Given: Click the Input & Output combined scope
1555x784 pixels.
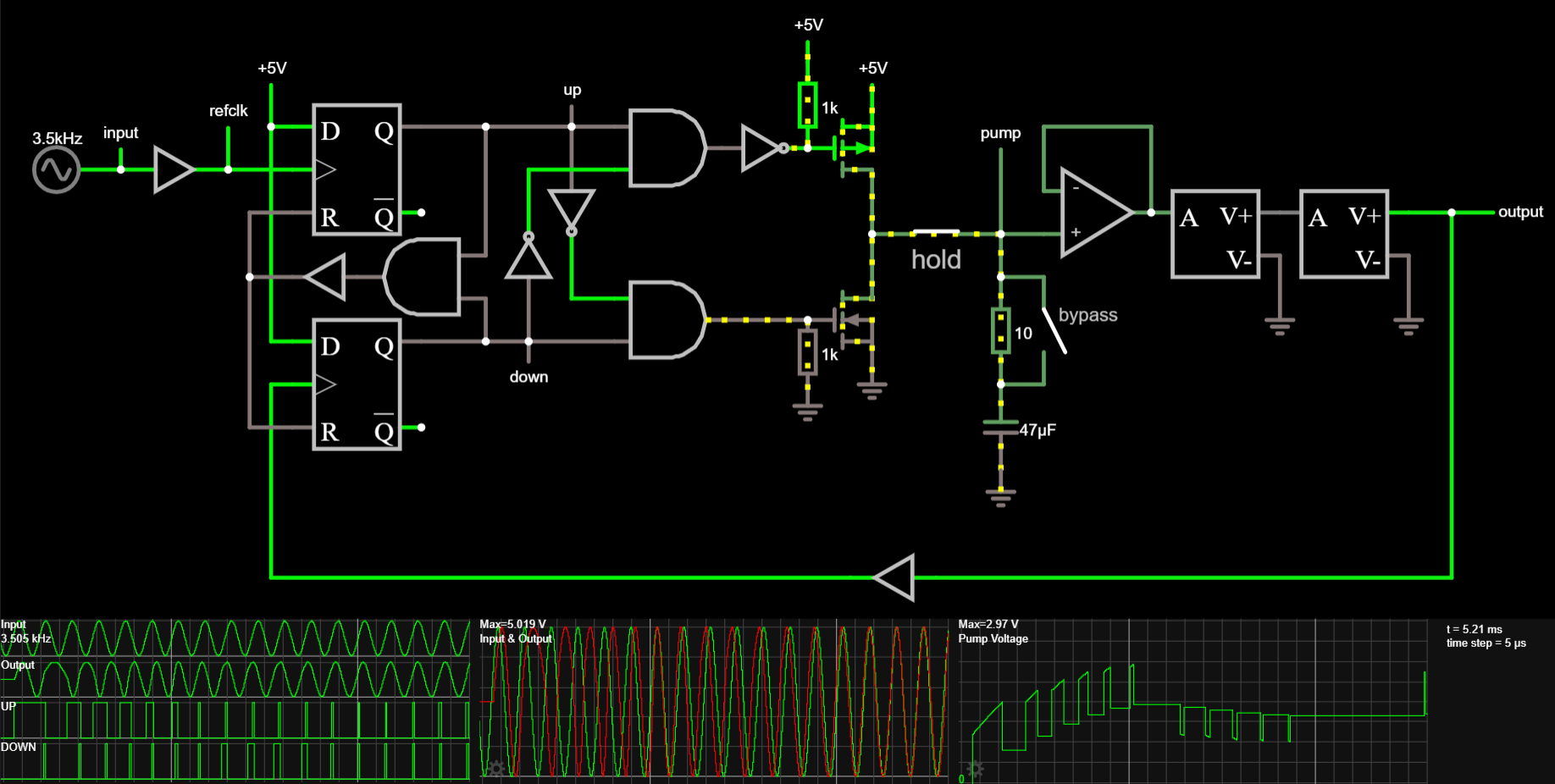Looking at the screenshot, I should [714, 700].
